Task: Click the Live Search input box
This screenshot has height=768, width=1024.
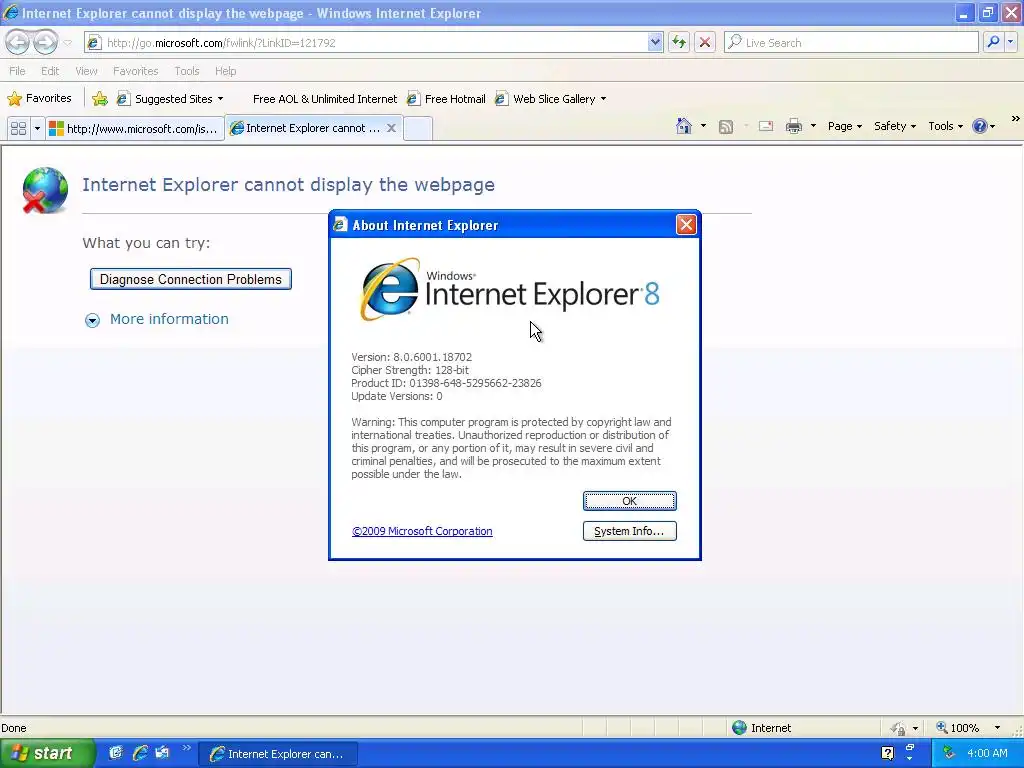Action: pyautogui.click(x=851, y=42)
